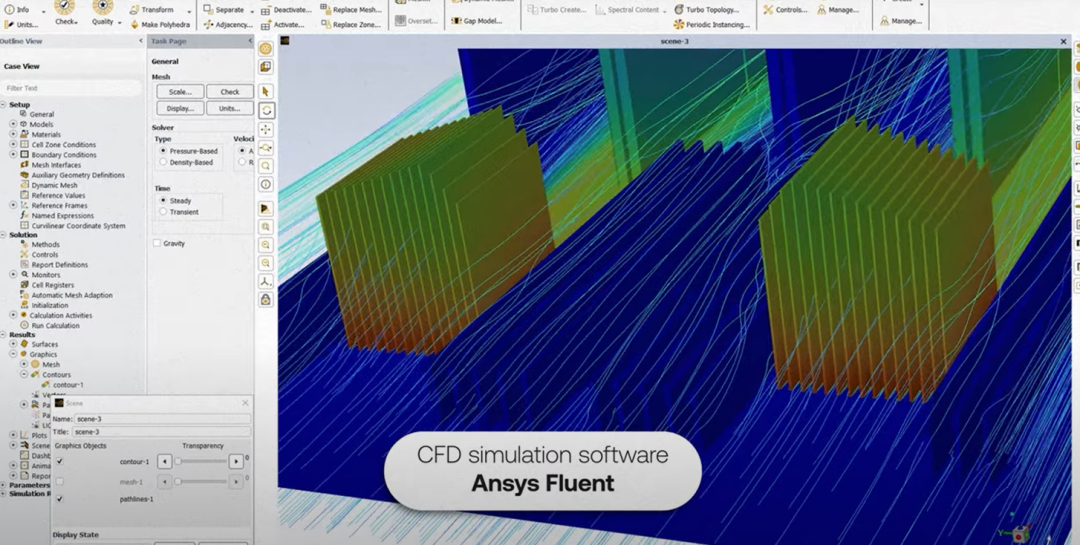This screenshot has width=1080, height=545.
Task: Click the mesh-1 transparency slider
Action: [x=200, y=482]
